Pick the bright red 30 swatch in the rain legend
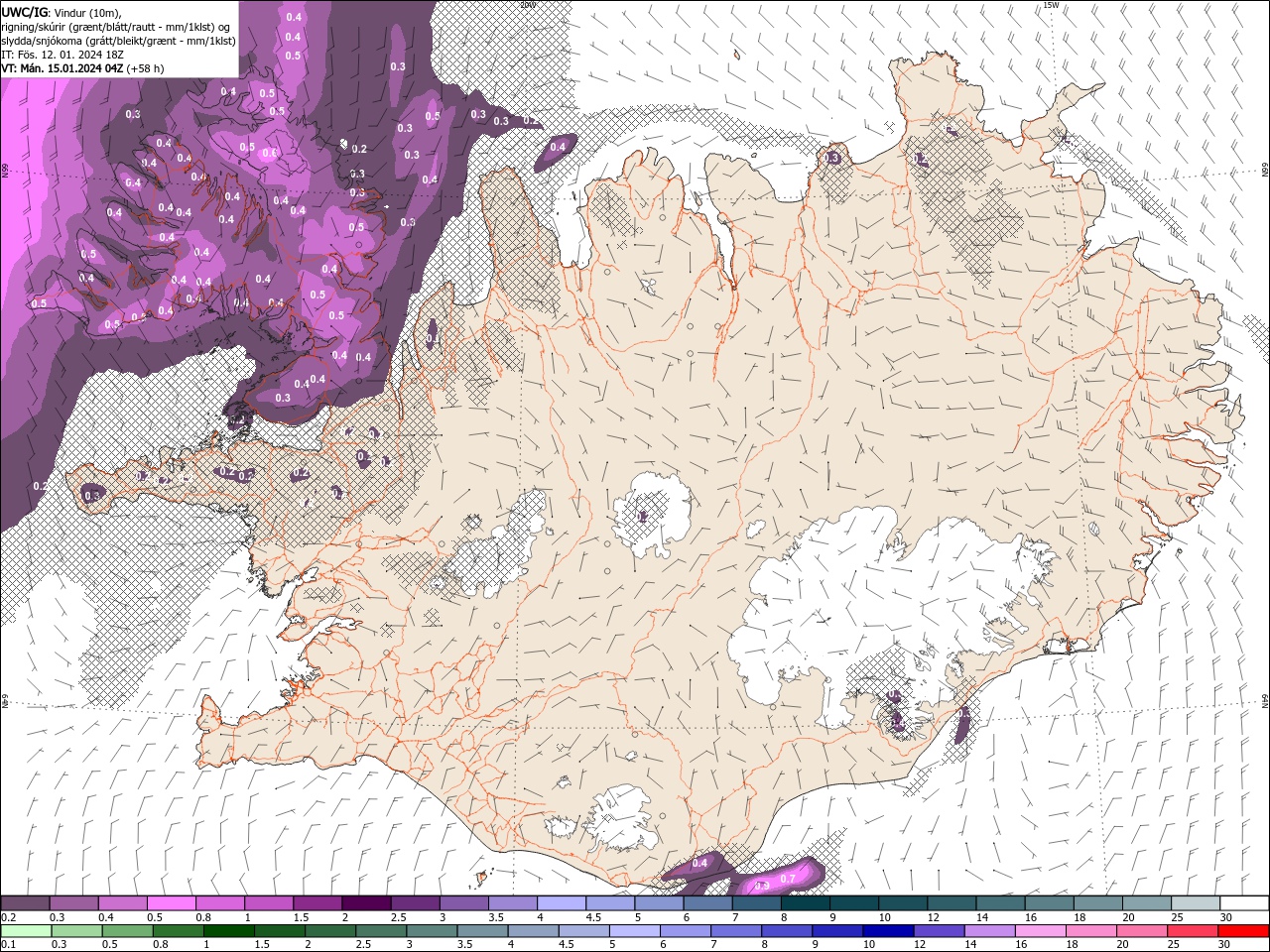 [1243, 931]
